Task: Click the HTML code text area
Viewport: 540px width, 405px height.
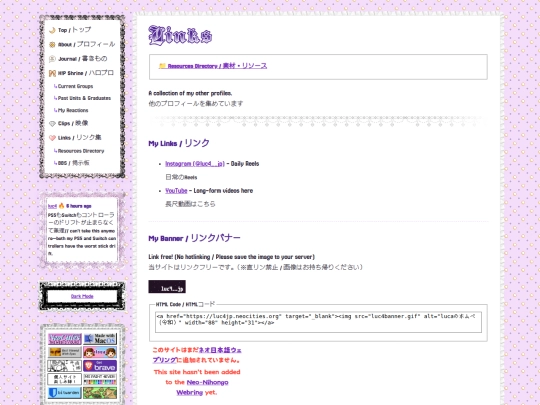Action: tap(318, 322)
